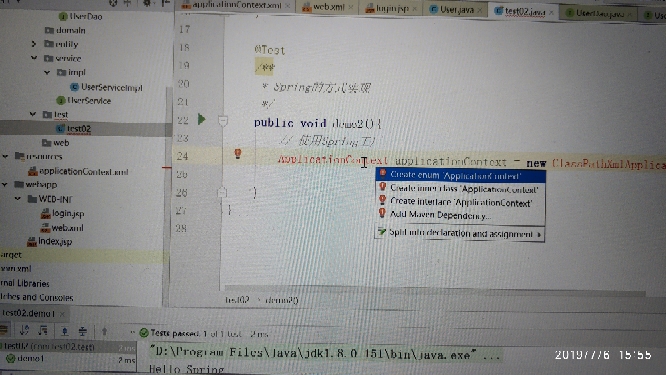Image resolution: width=666 pixels, height=375 pixels.
Task: Close the applicationContext.xml editor tab
Action: (288, 6)
